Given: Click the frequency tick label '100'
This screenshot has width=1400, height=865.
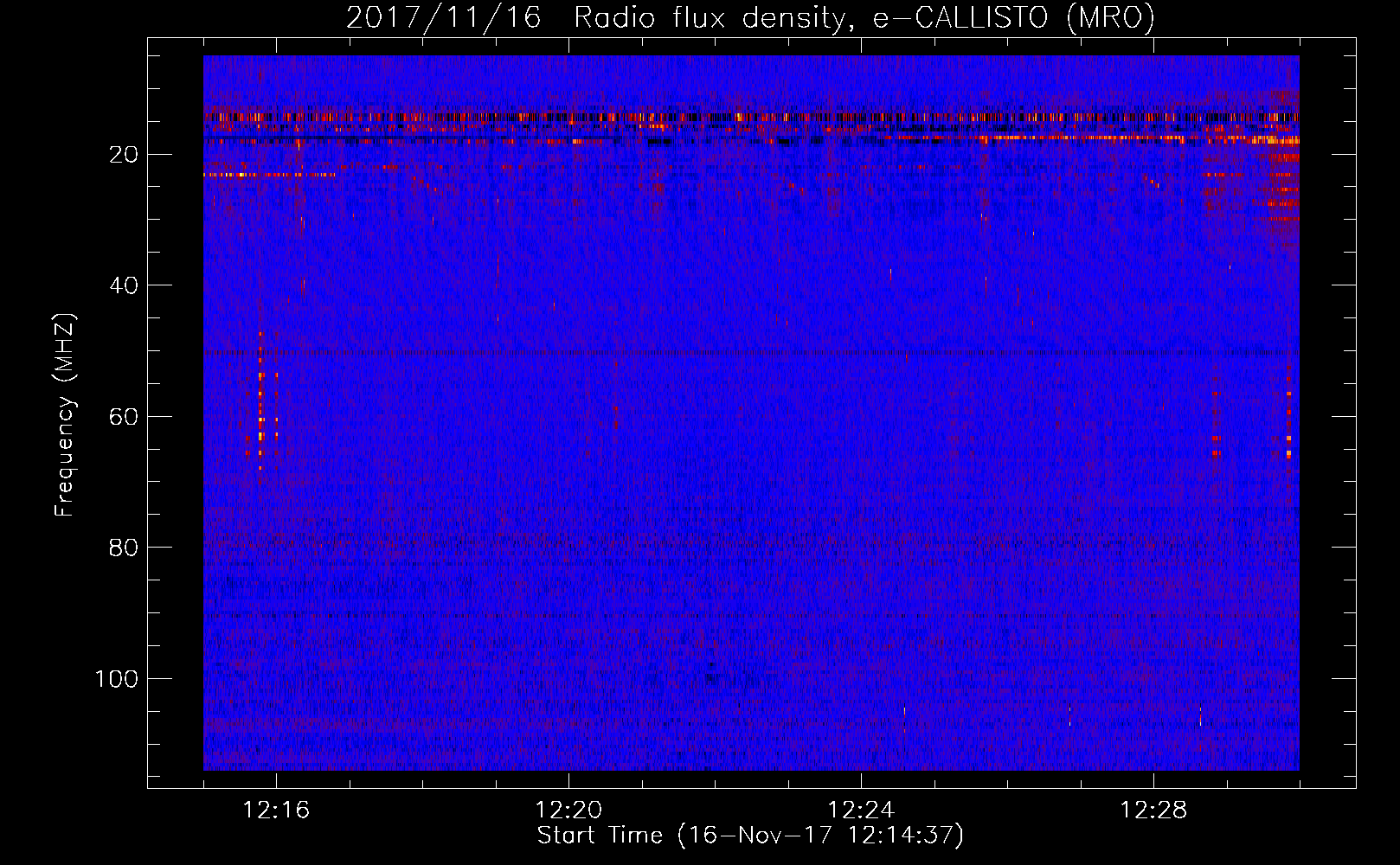Looking at the screenshot, I should (x=117, y=679).
